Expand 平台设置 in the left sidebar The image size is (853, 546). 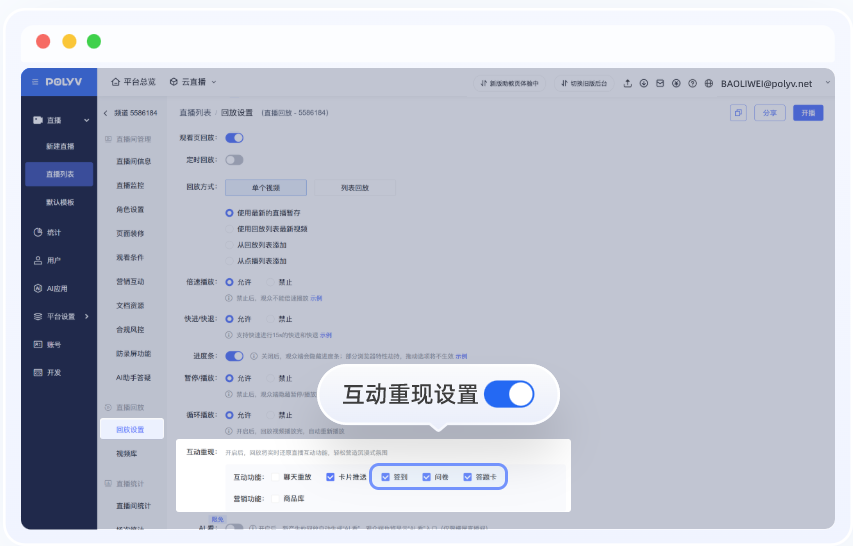[60, 316]
